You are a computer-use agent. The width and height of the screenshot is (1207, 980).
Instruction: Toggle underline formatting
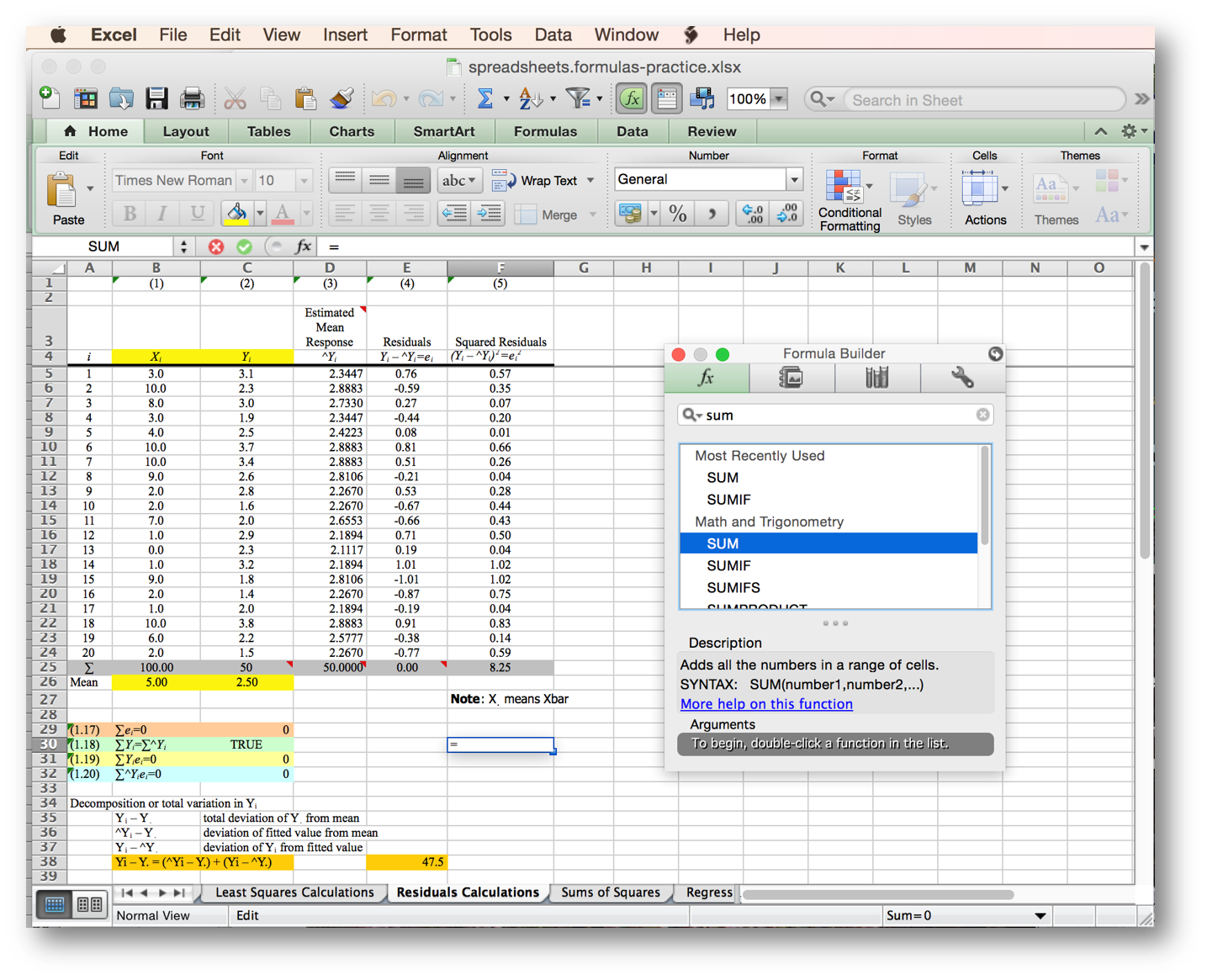tap(196, 213)
